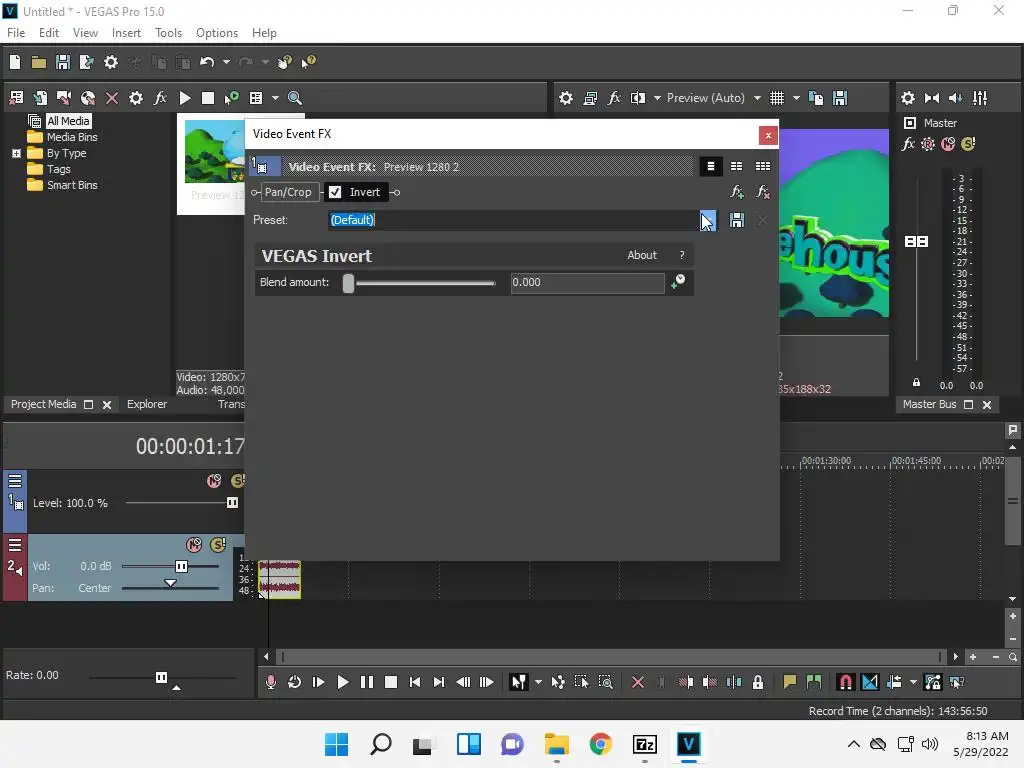This screenshot has width=1024, height=768.
Task: Close the Video Event FX dialog
Action: pyautogui.click(x=768, y=135)
